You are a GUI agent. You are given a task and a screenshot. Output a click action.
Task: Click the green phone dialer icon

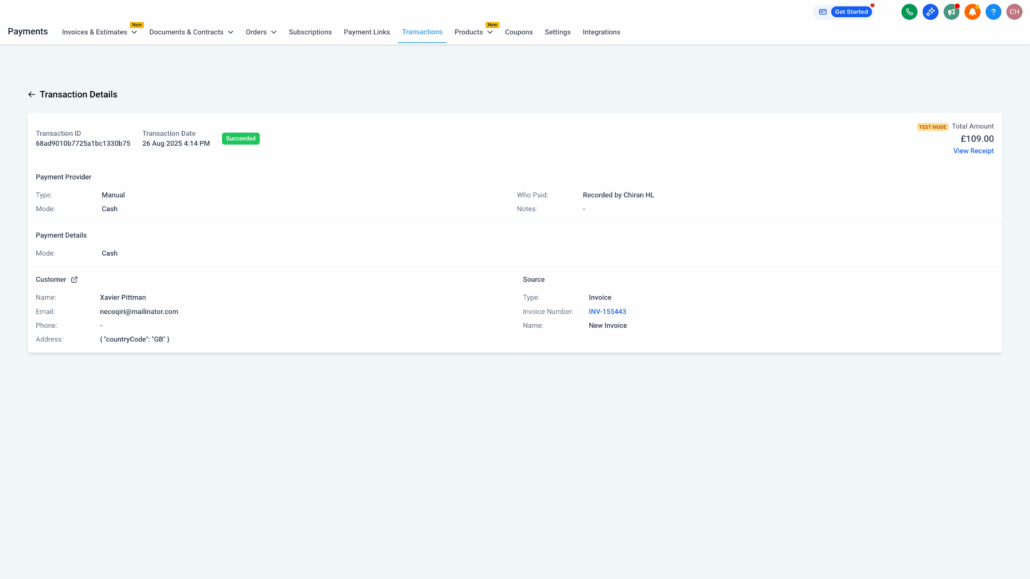point(909,12)
